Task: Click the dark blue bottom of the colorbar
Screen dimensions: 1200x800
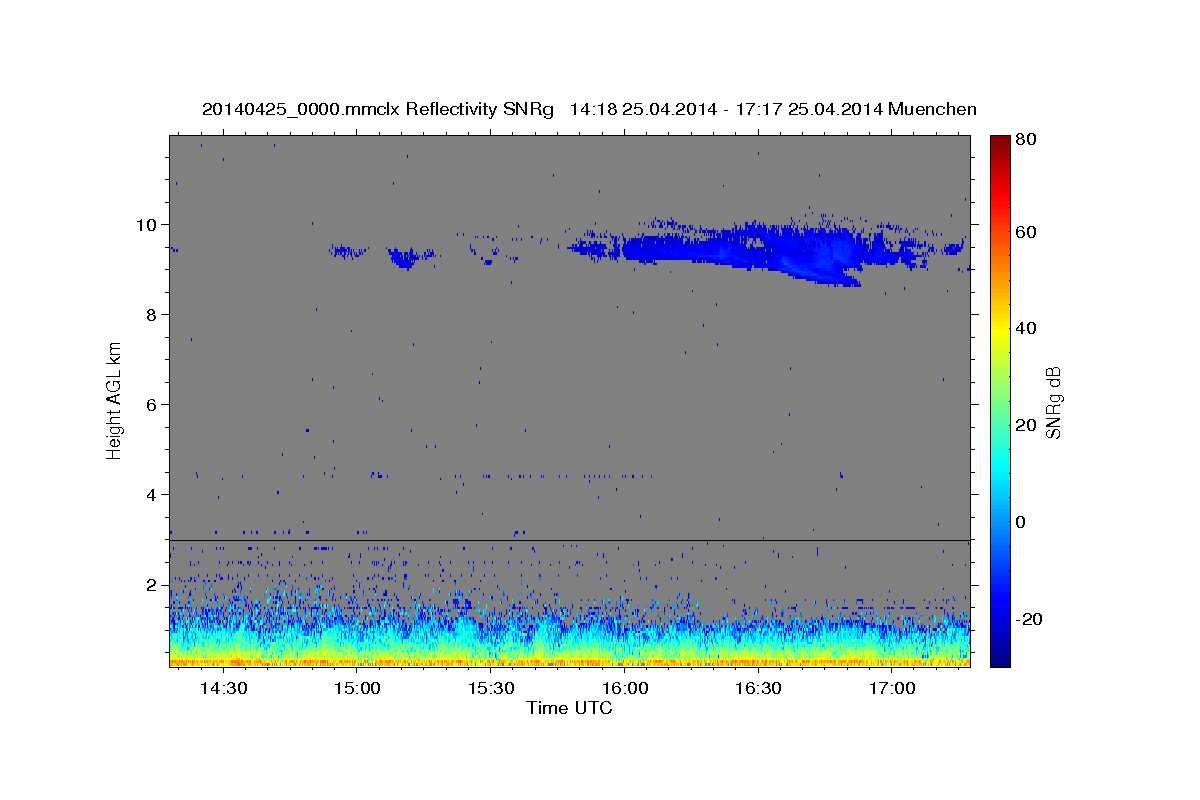Action: [x=999, y=655]
